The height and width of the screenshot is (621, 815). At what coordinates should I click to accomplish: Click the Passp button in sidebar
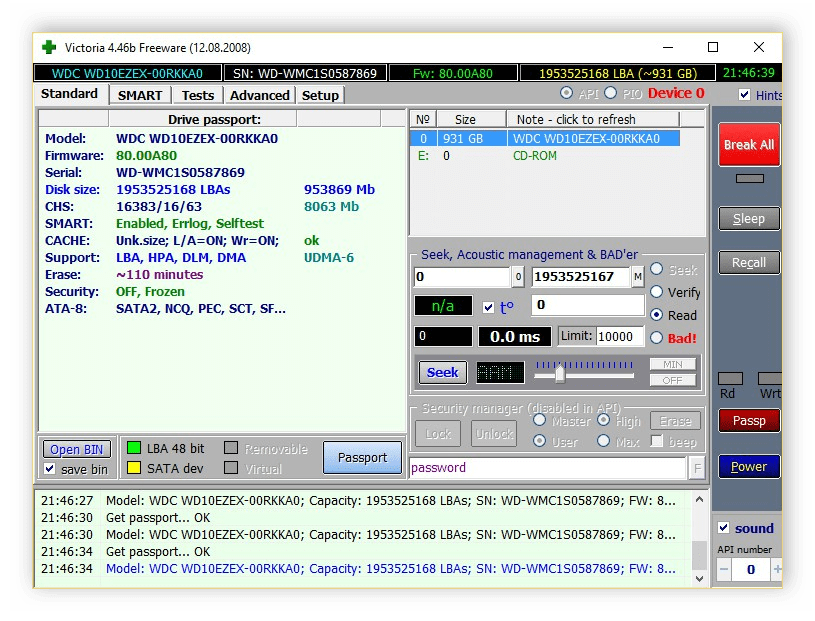748,421
